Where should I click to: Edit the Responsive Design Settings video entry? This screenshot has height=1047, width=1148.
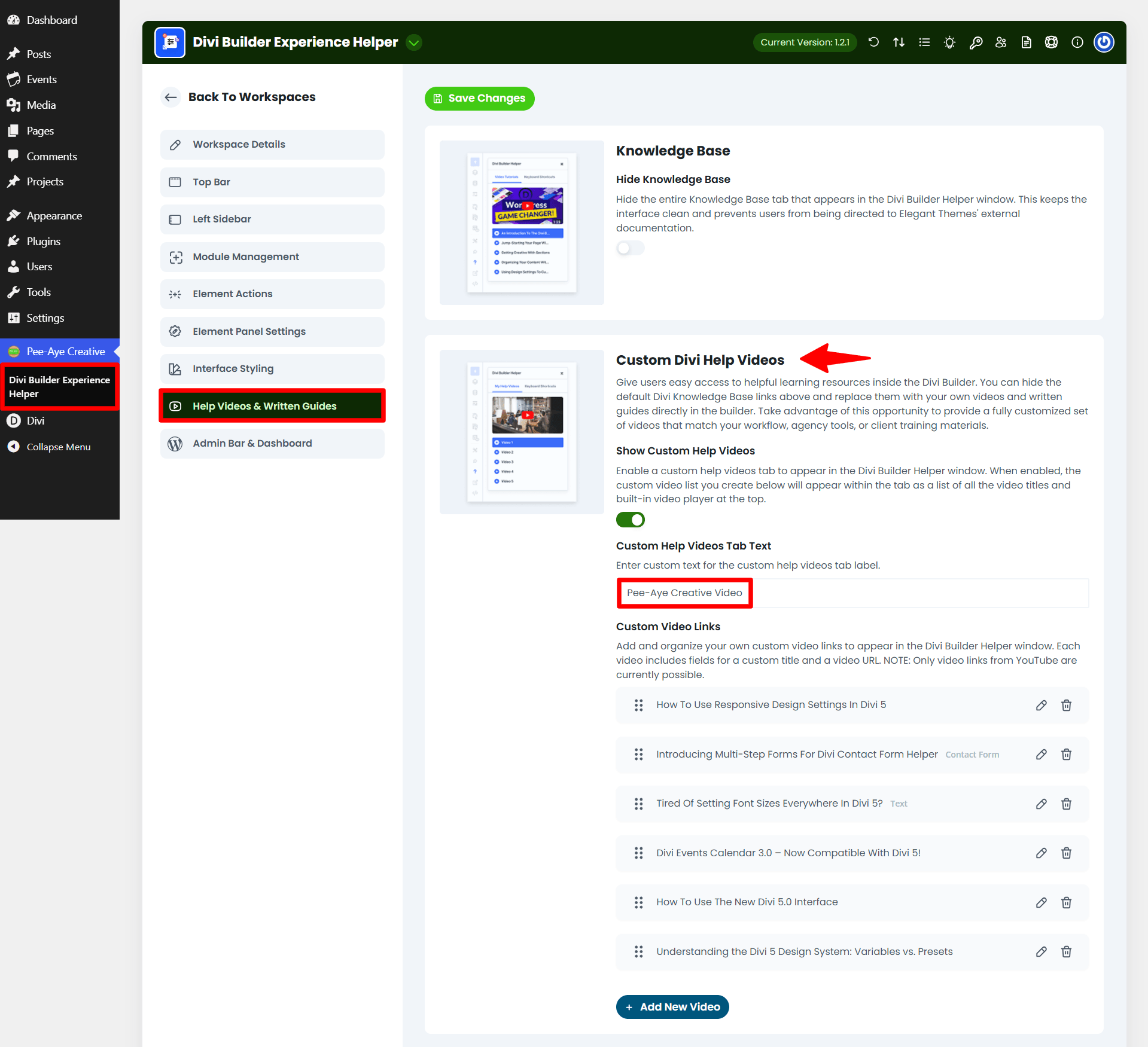[x=1041, y=705]
